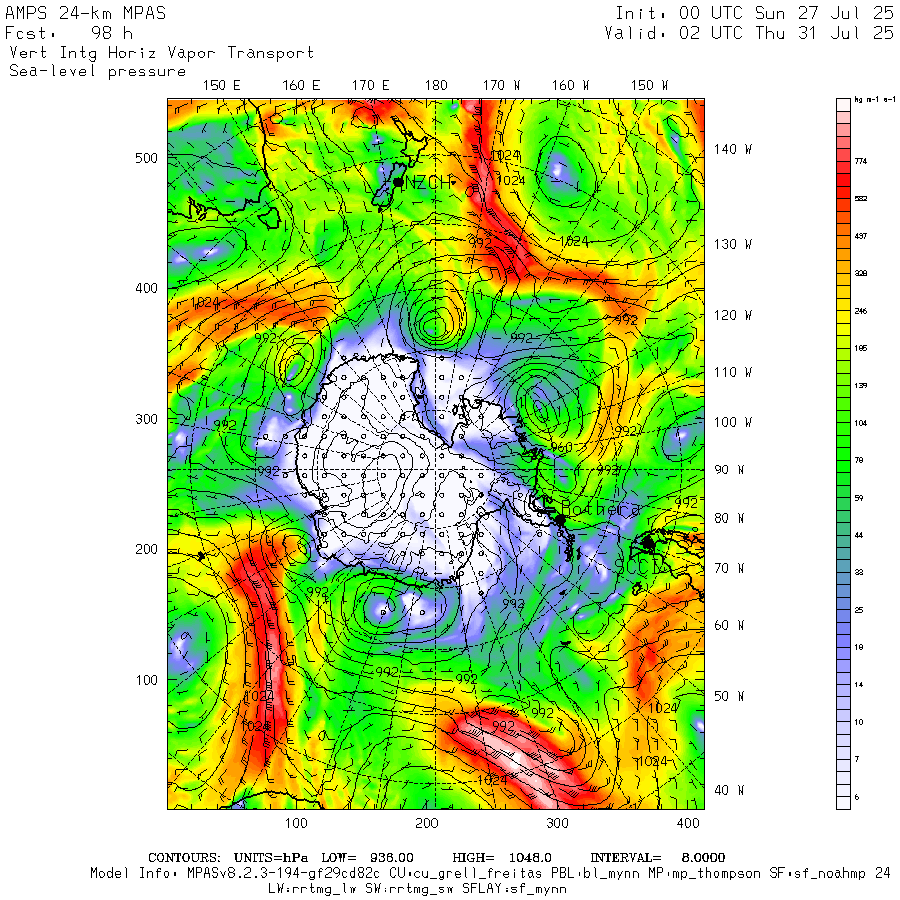
Task: Click the '200' tick label on the horizontal axis
Action: tap(427, 824)
